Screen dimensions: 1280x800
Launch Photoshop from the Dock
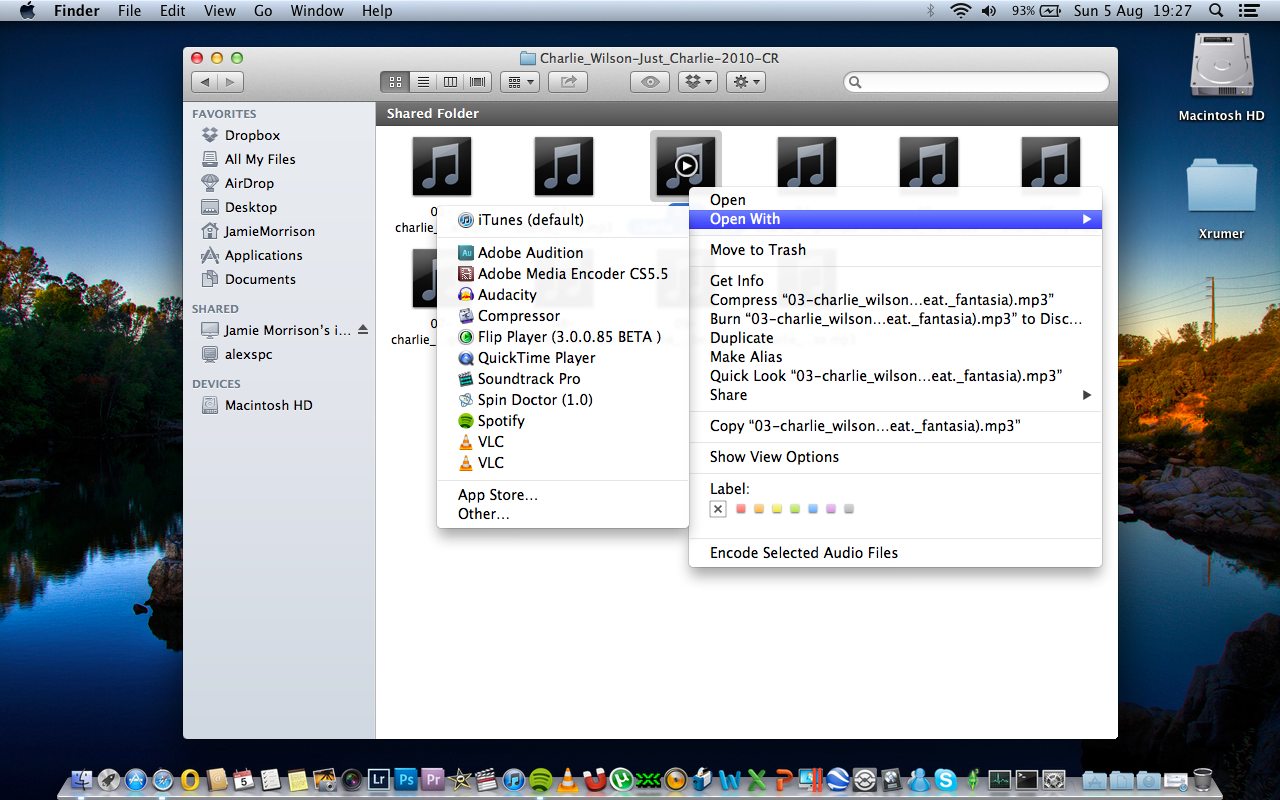pos(405,779)
